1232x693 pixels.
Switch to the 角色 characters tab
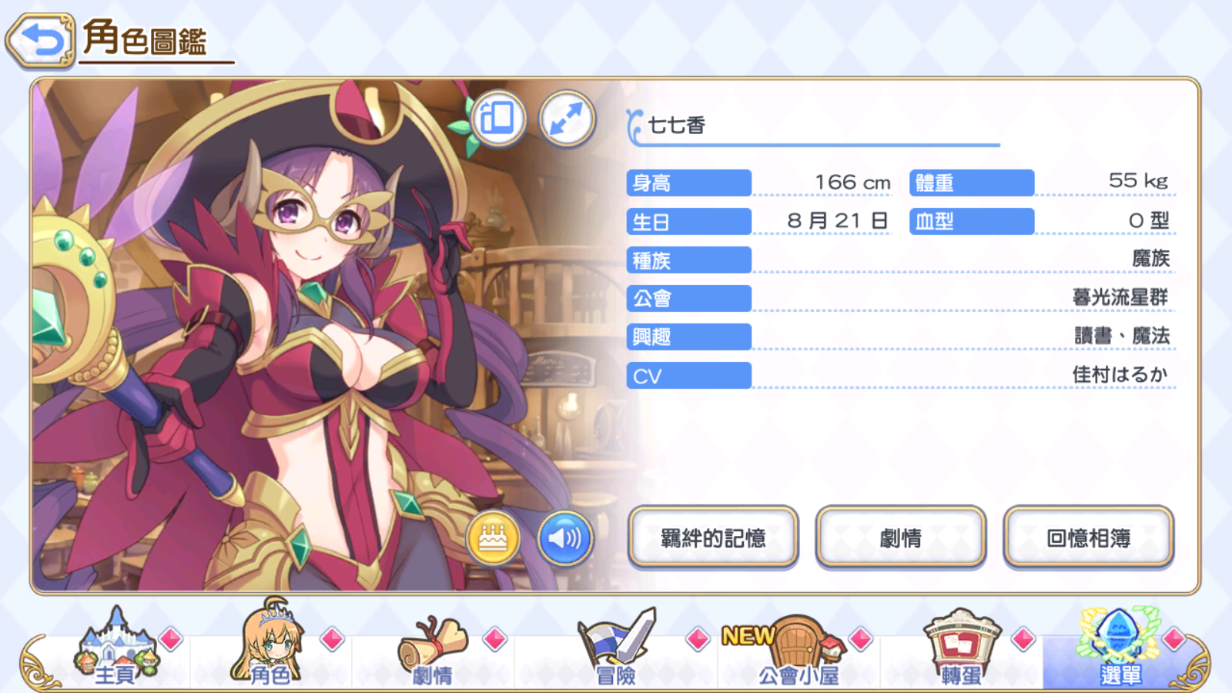(x=270, y=652)
